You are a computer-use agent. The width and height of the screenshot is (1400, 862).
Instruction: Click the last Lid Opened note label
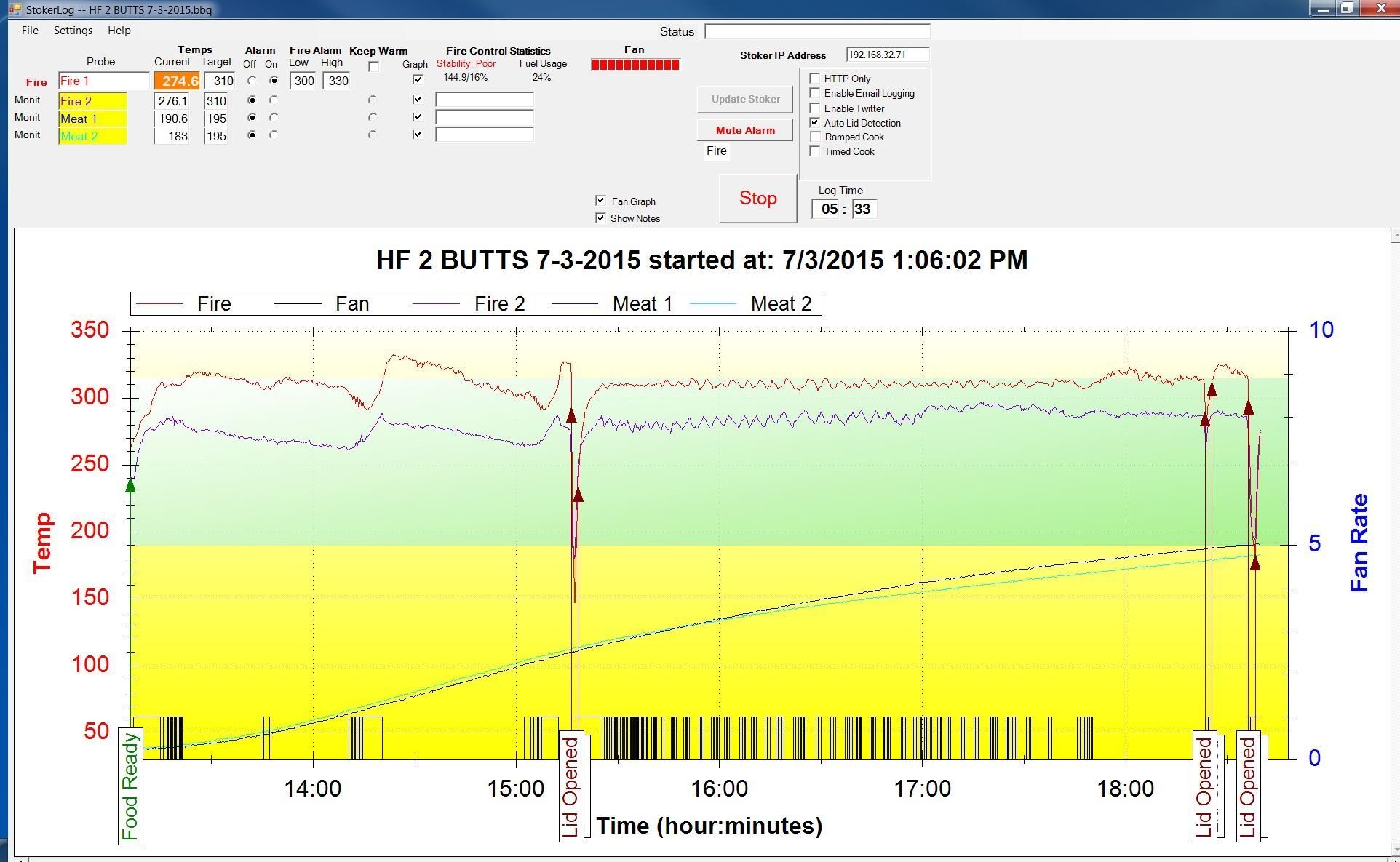click(x=1249, y=788)
